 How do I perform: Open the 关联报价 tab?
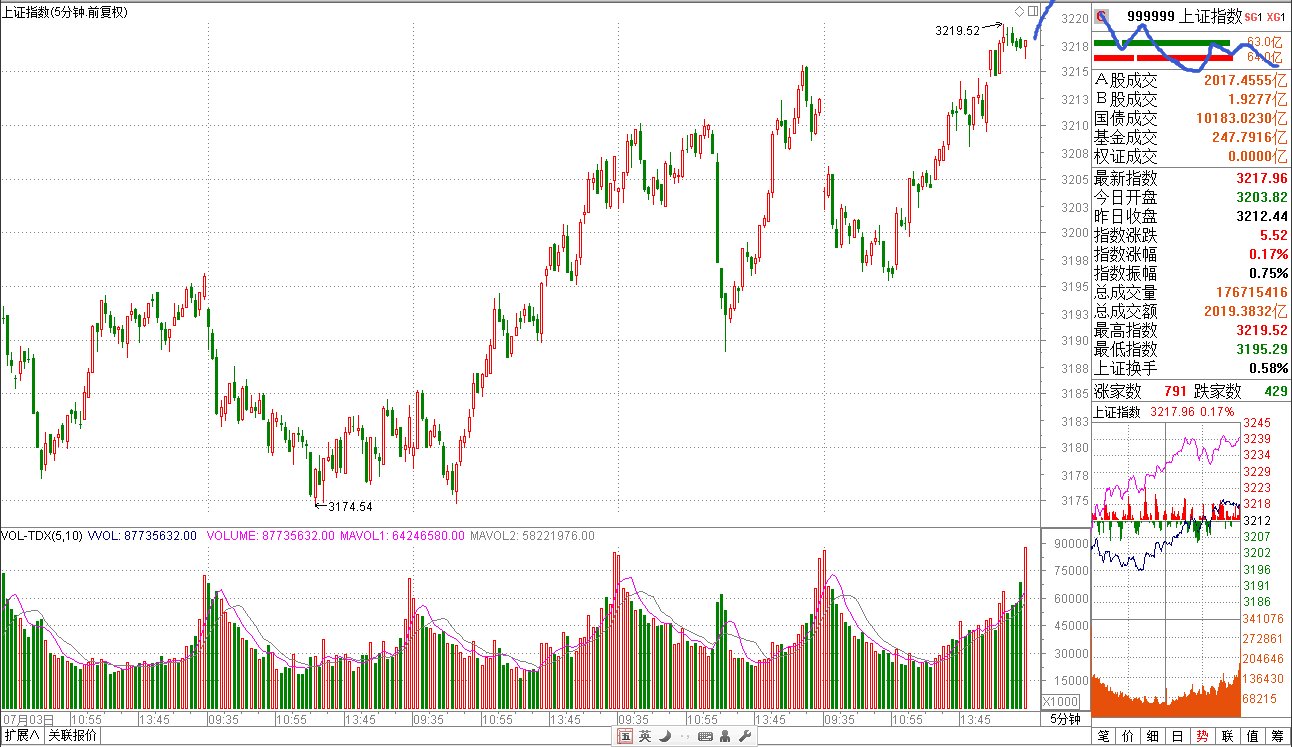[x=73, y=737]
